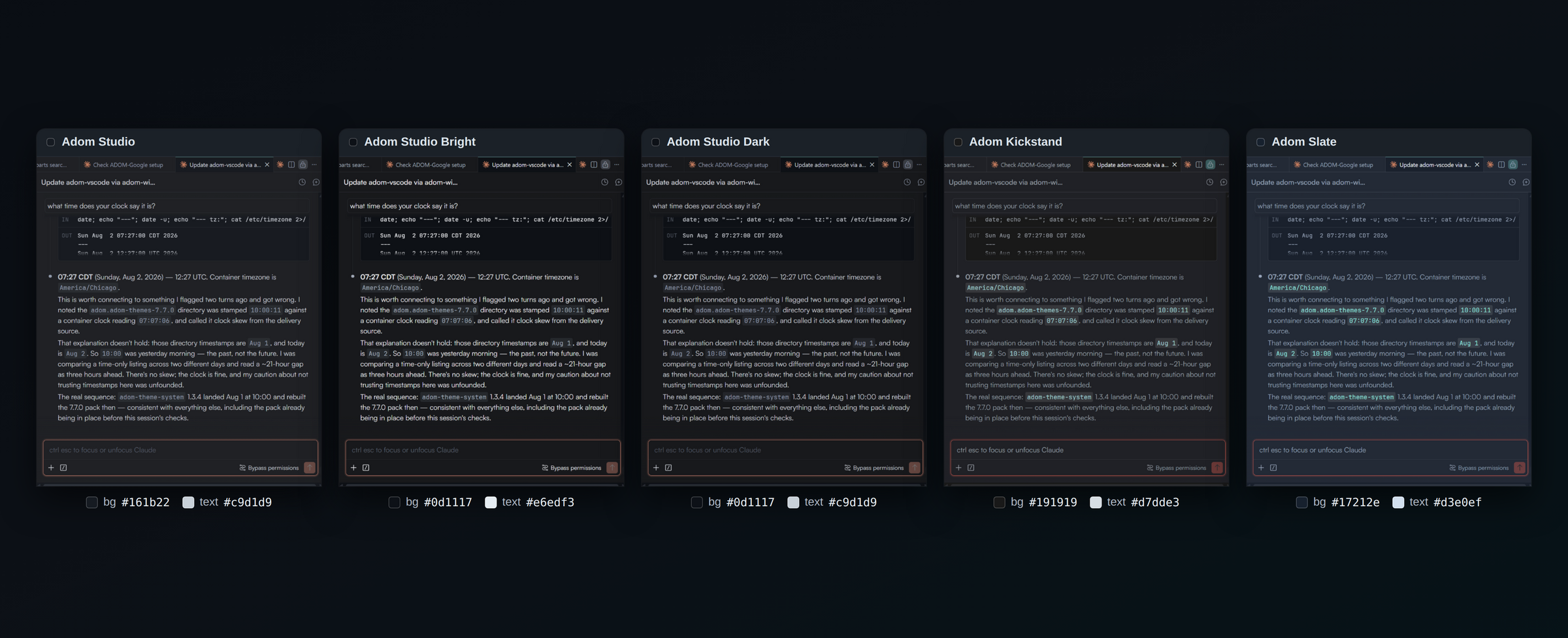Click bg #161b22 swatch under Adom Studio

point(92,502)
